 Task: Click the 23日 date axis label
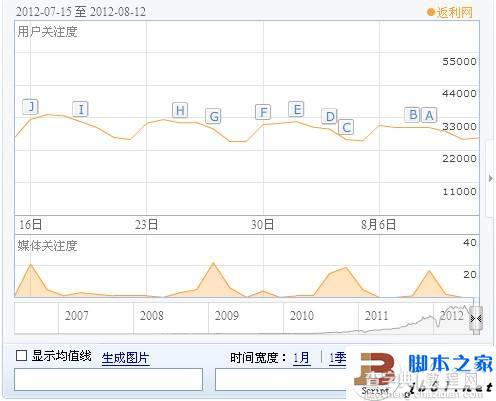pos(146,224)
